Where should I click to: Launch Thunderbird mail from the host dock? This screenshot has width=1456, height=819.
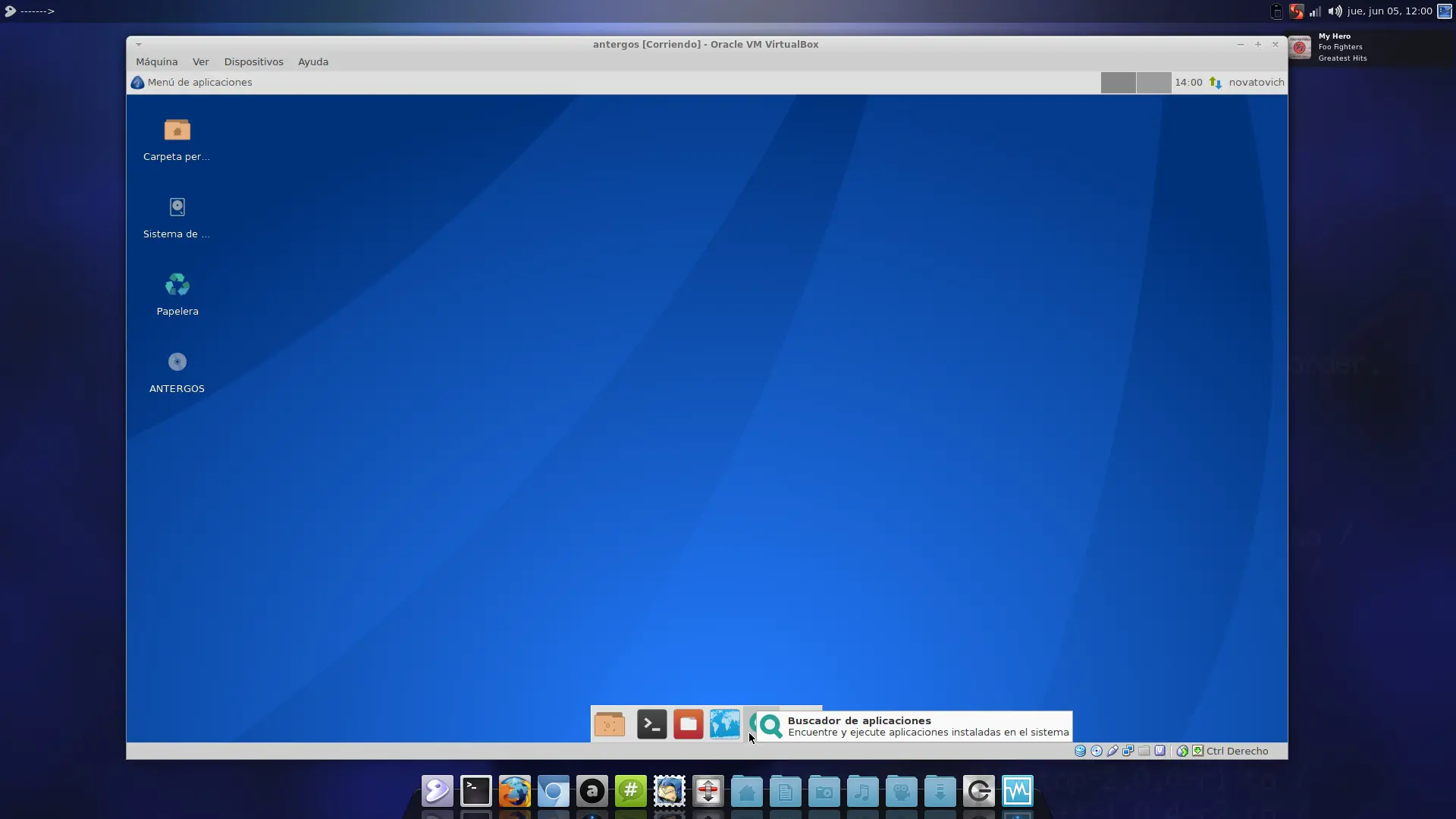(x=670, y=792)
